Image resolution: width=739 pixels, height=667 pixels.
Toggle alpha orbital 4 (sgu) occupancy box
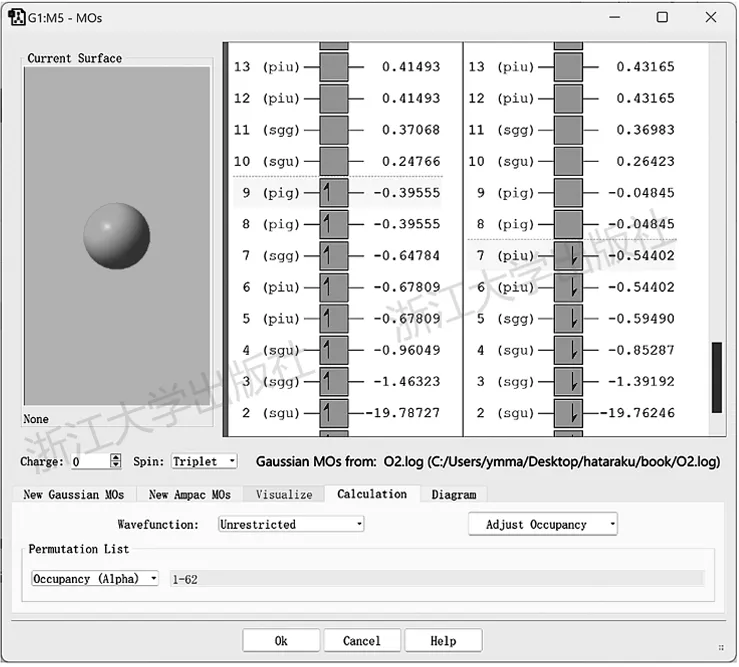334,350
